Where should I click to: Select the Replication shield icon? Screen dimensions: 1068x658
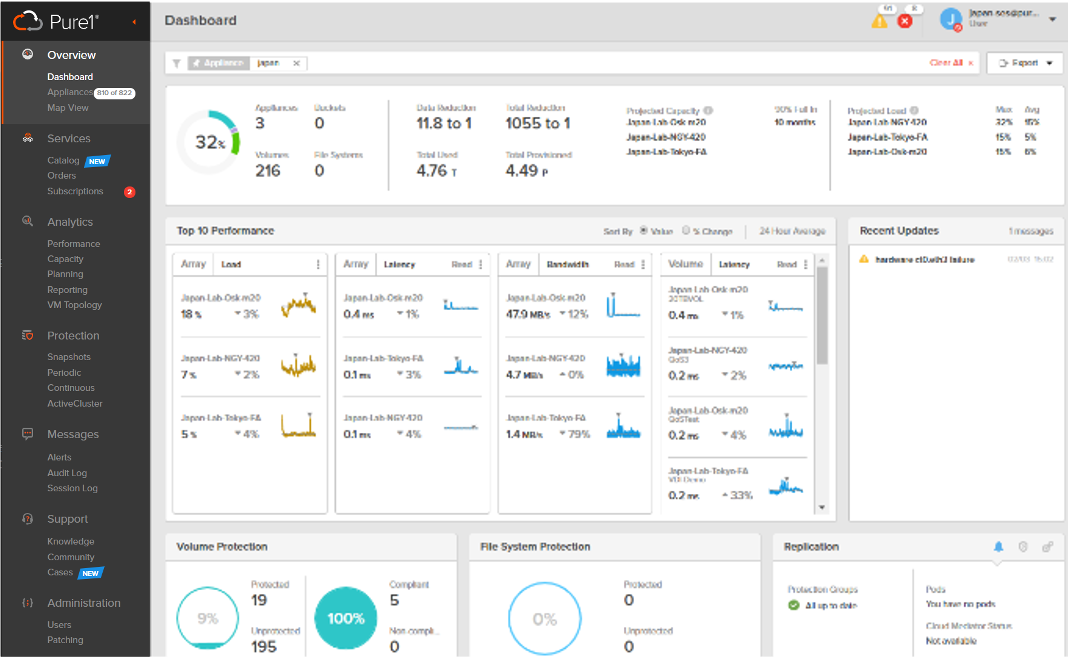pyautogui.click(x=1023, y=546)
